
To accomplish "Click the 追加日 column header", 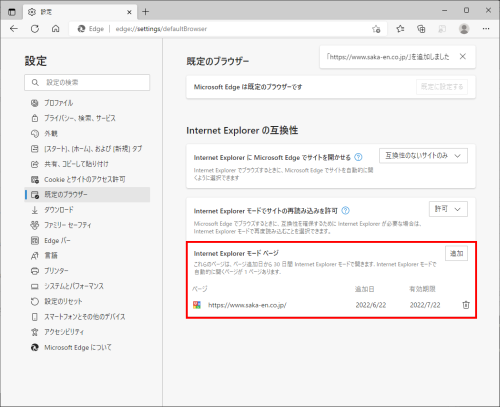I will 364,289.
